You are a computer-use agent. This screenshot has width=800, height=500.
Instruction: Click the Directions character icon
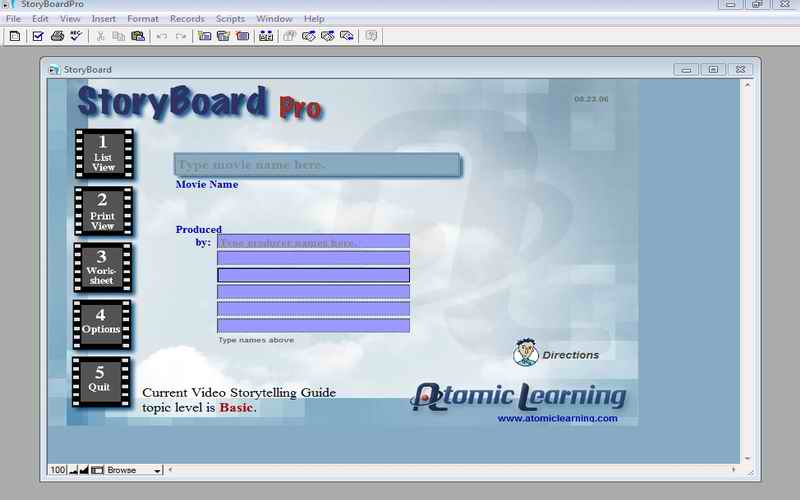[x=525, y=353]
